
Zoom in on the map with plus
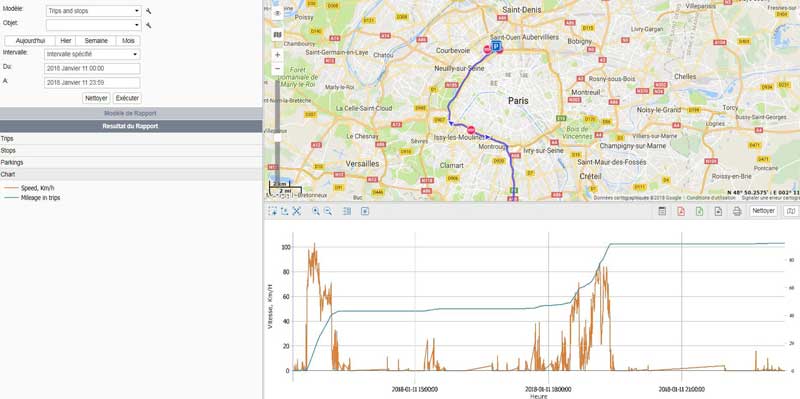tap(278, 55)
